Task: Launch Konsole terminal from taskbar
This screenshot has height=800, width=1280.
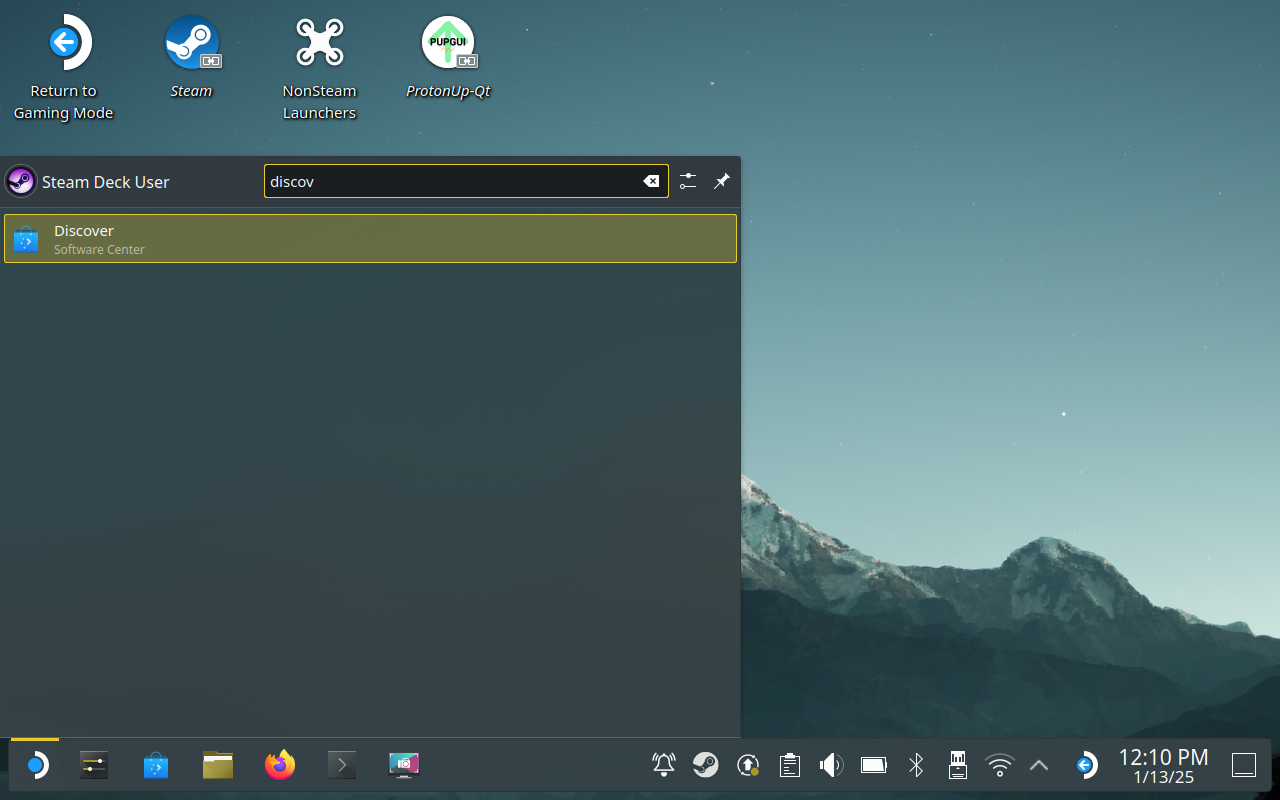Action: (x=342, y=766)
